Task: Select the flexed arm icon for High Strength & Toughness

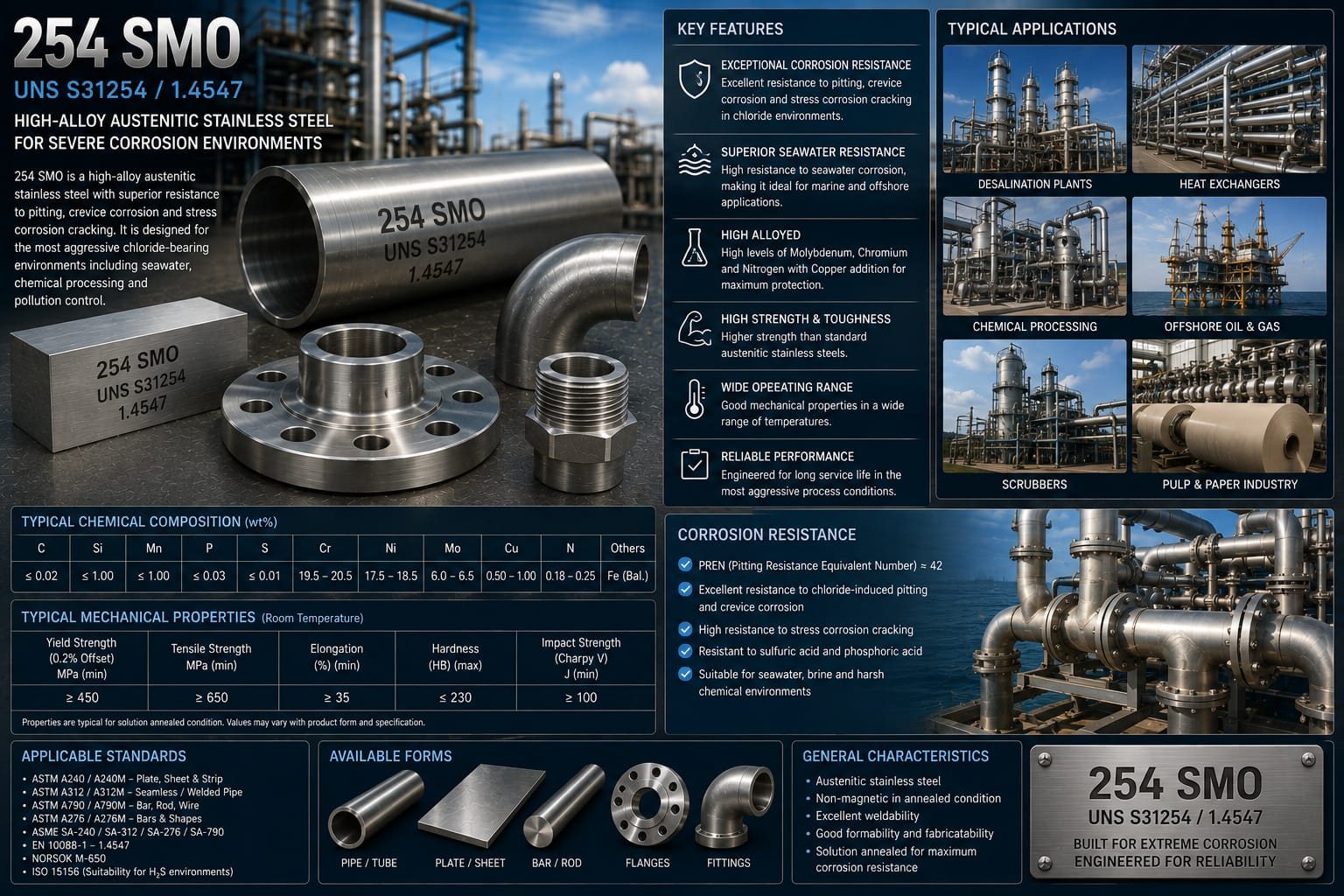Action: point(695,329)
